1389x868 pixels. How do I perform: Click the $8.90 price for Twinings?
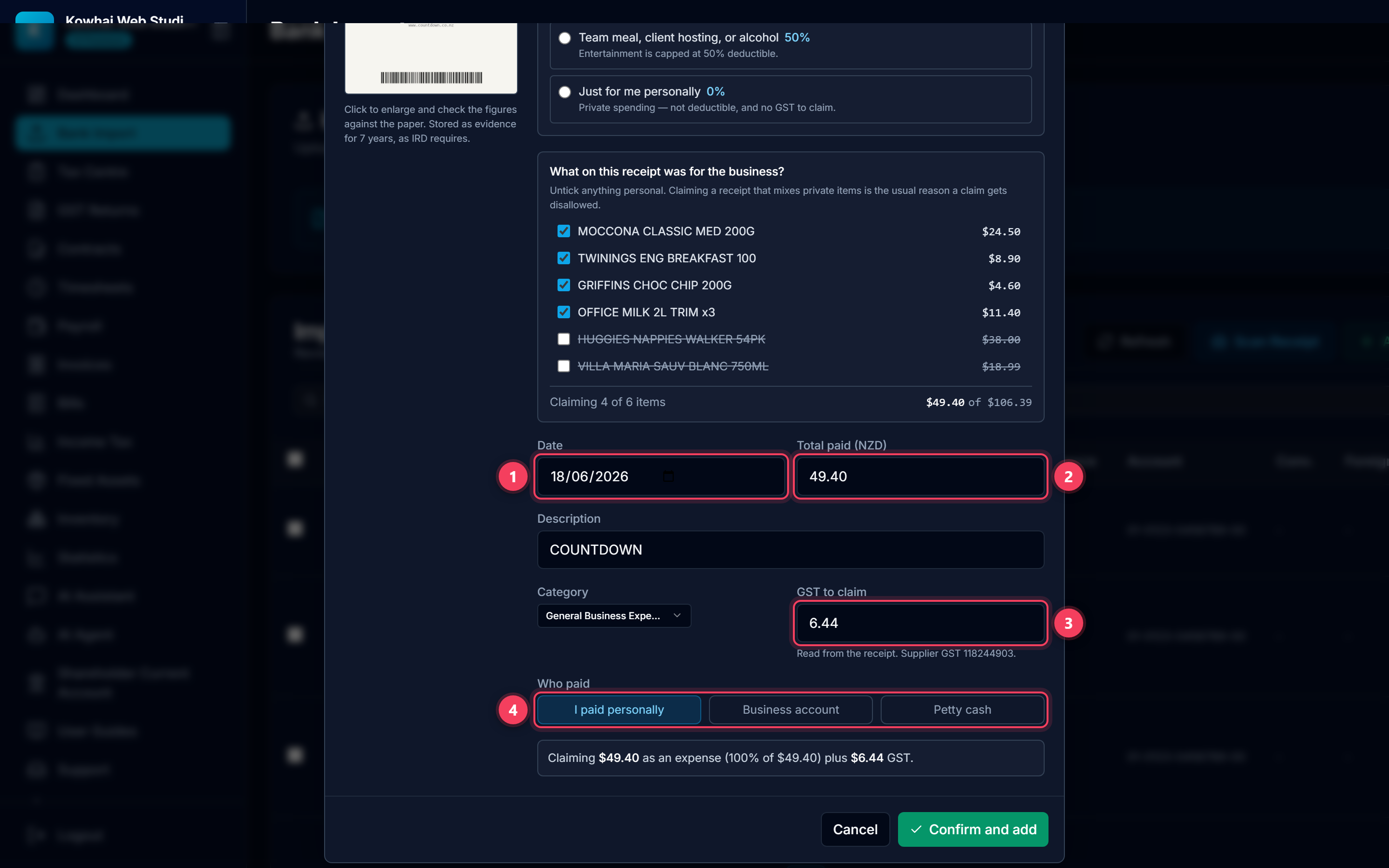[1004, 258]
